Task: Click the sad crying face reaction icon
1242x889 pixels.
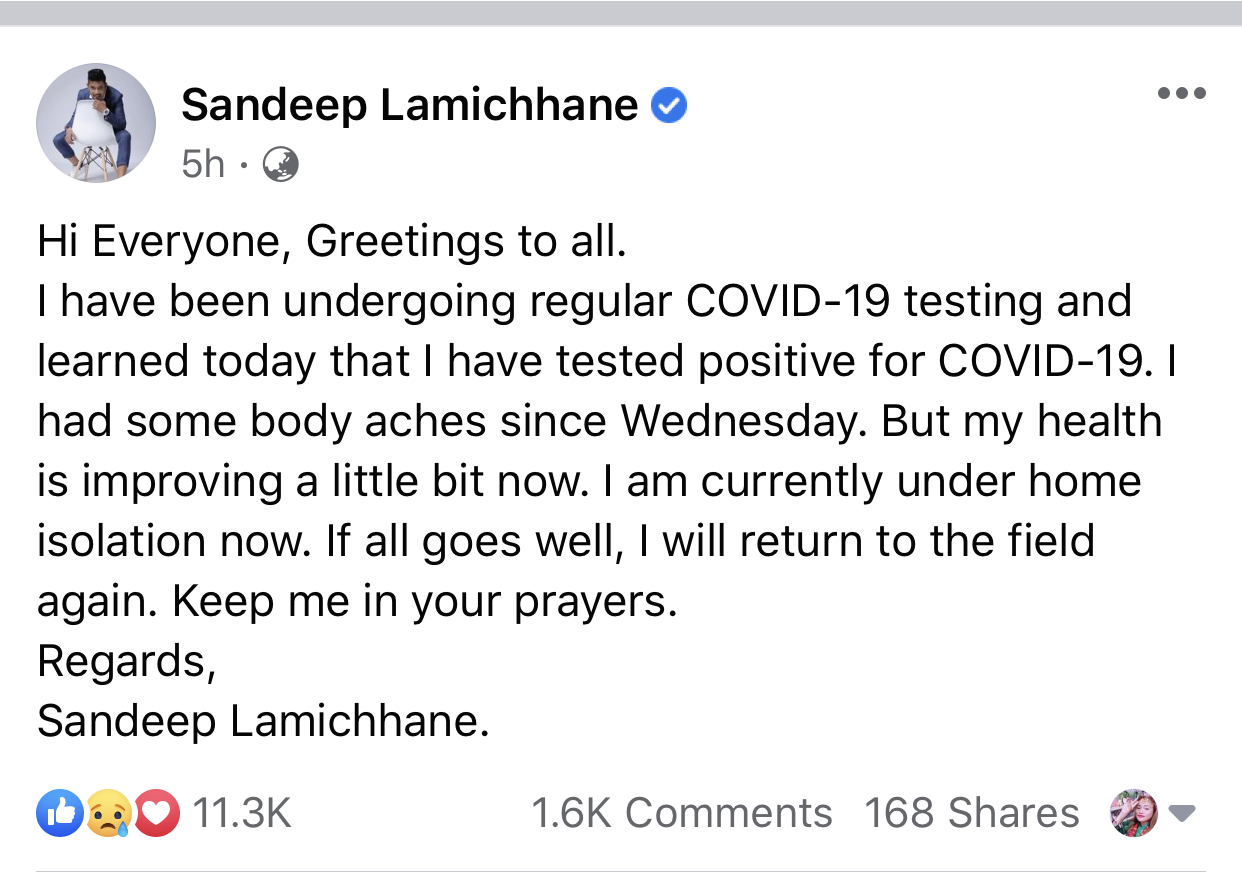Action: pos(107,813)
